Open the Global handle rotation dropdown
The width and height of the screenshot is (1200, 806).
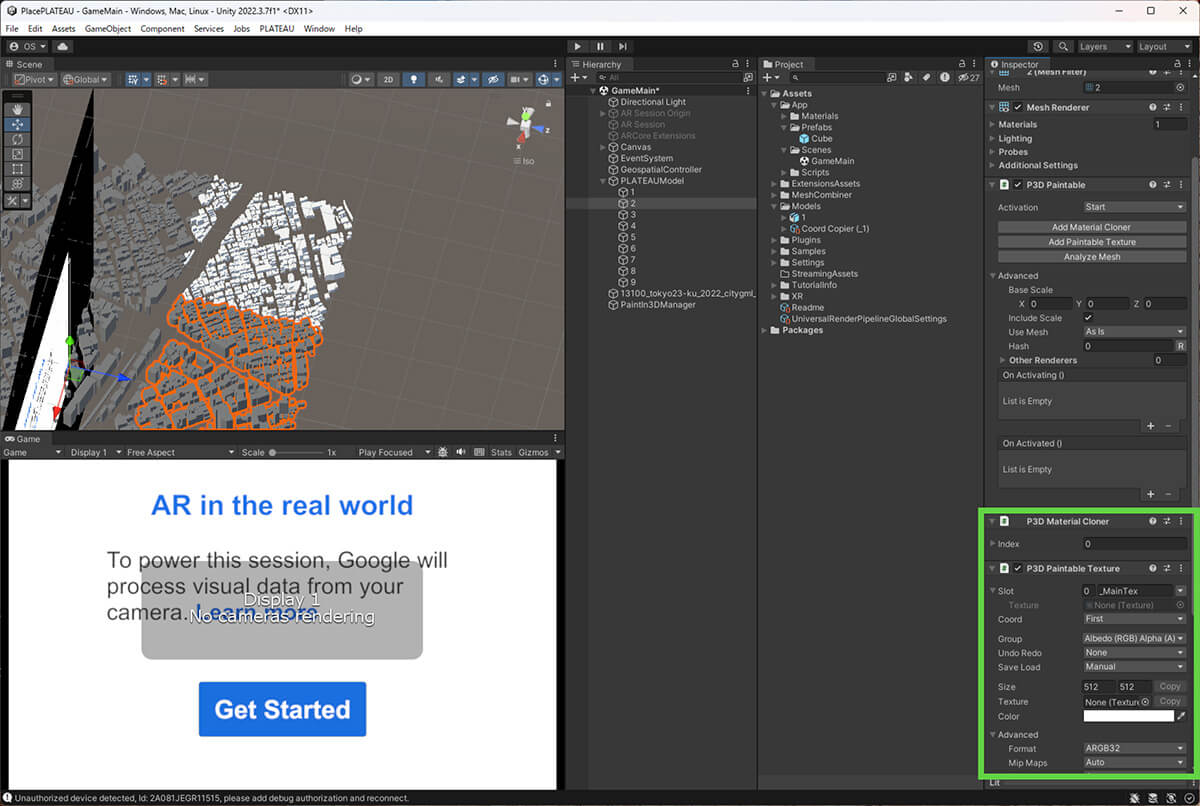[x=85, y=79]
